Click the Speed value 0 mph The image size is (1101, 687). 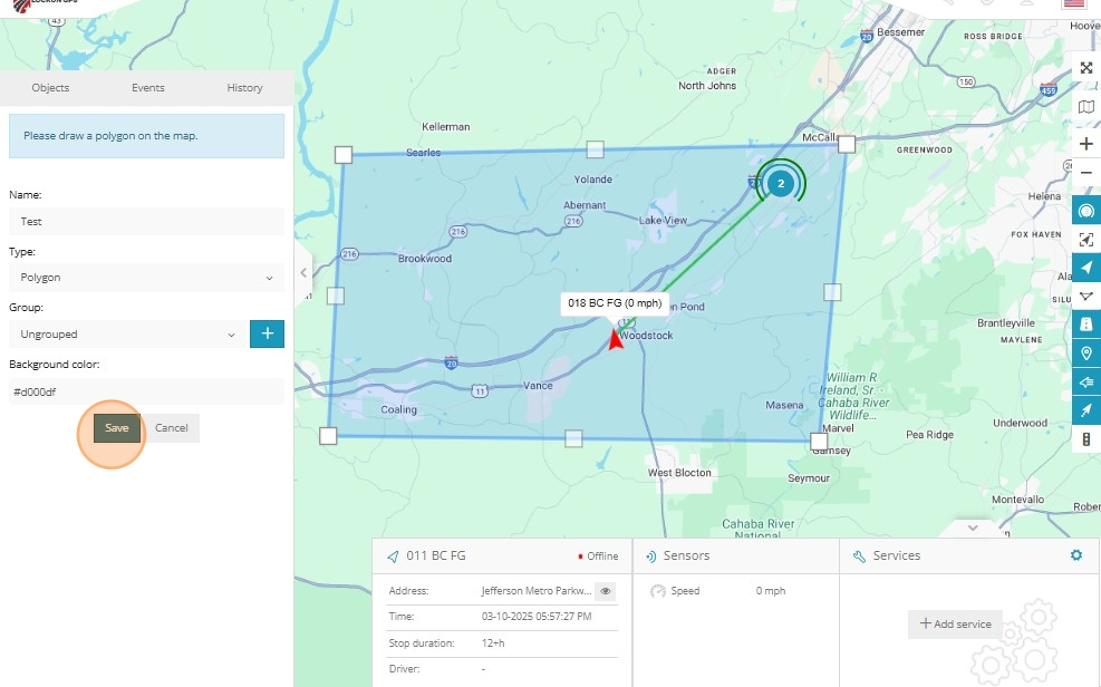(770, 591)
